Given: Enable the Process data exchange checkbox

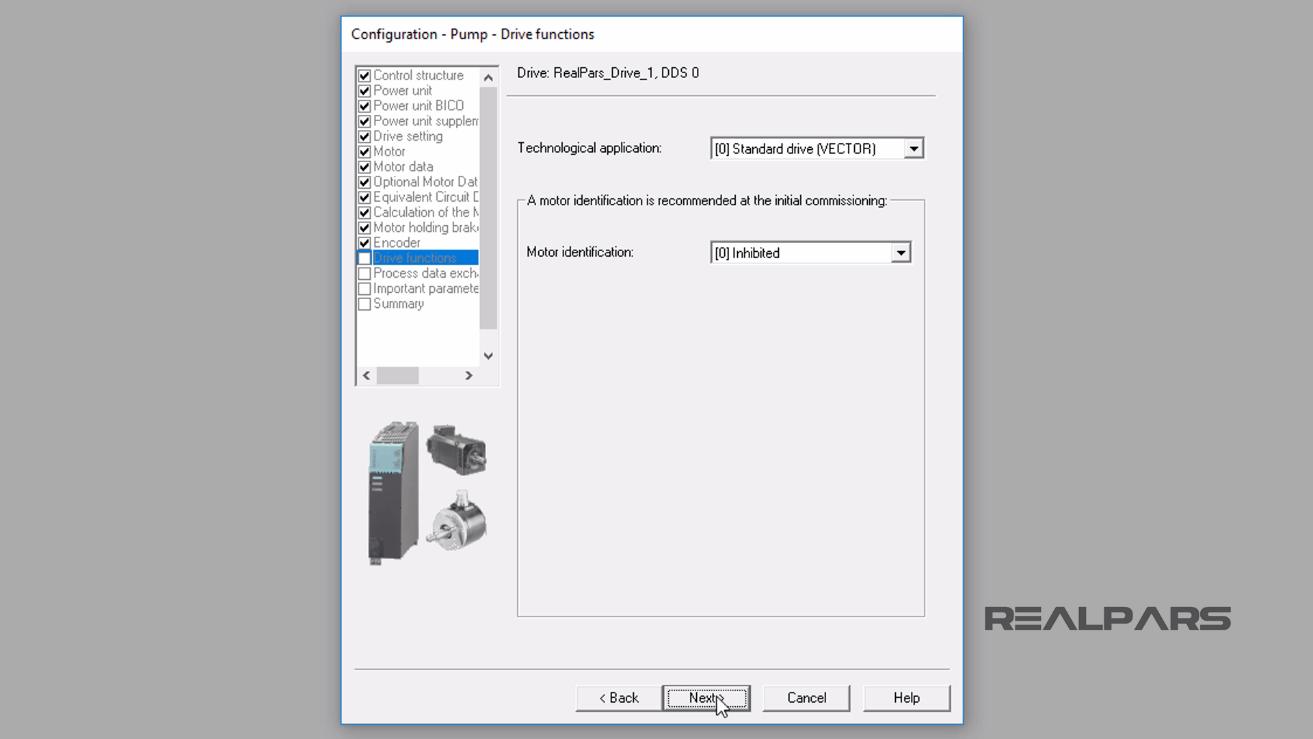Looking at the screenshot, I should (364, 273).
